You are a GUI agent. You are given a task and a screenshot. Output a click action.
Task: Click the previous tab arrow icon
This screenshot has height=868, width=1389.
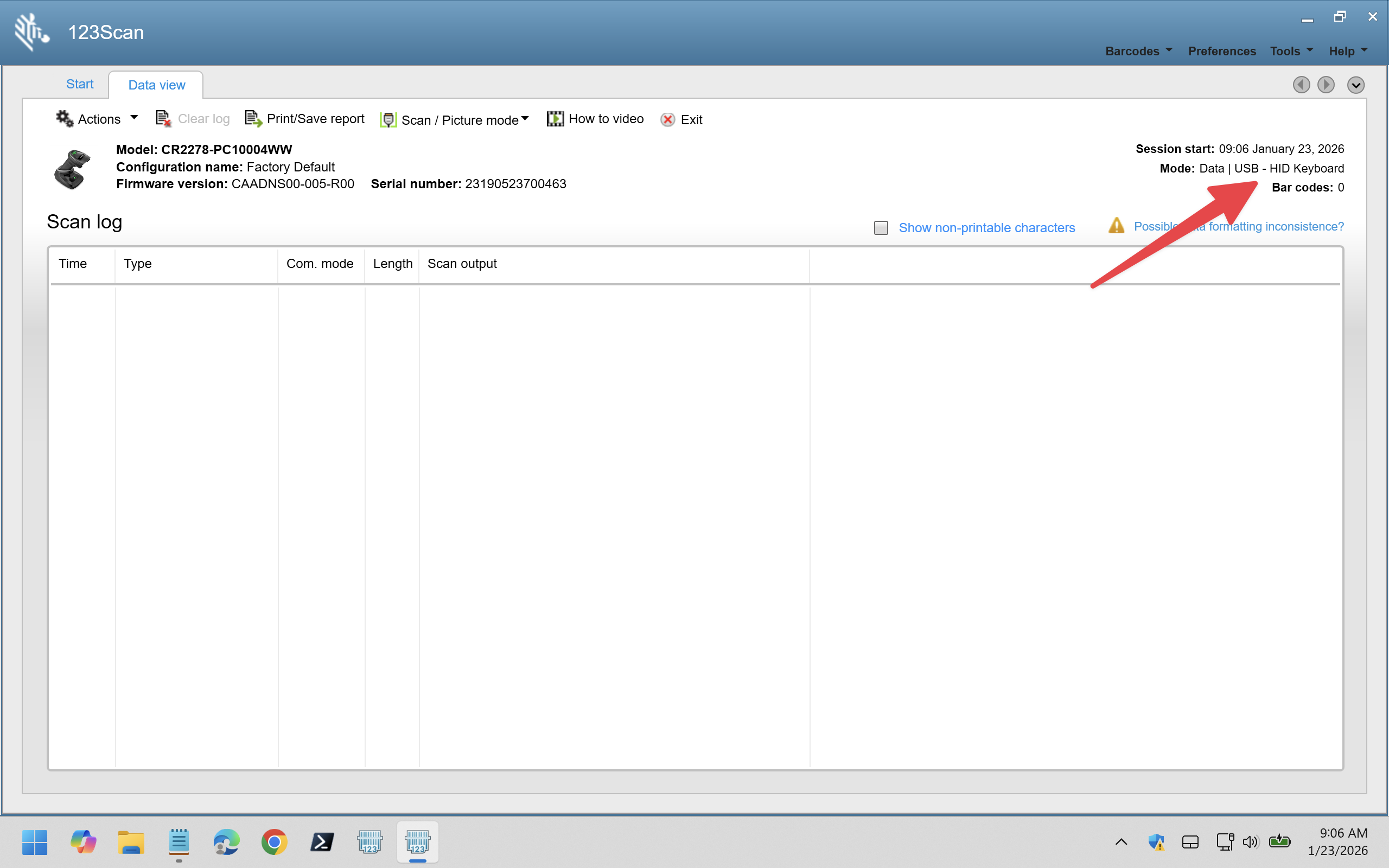1301,85
